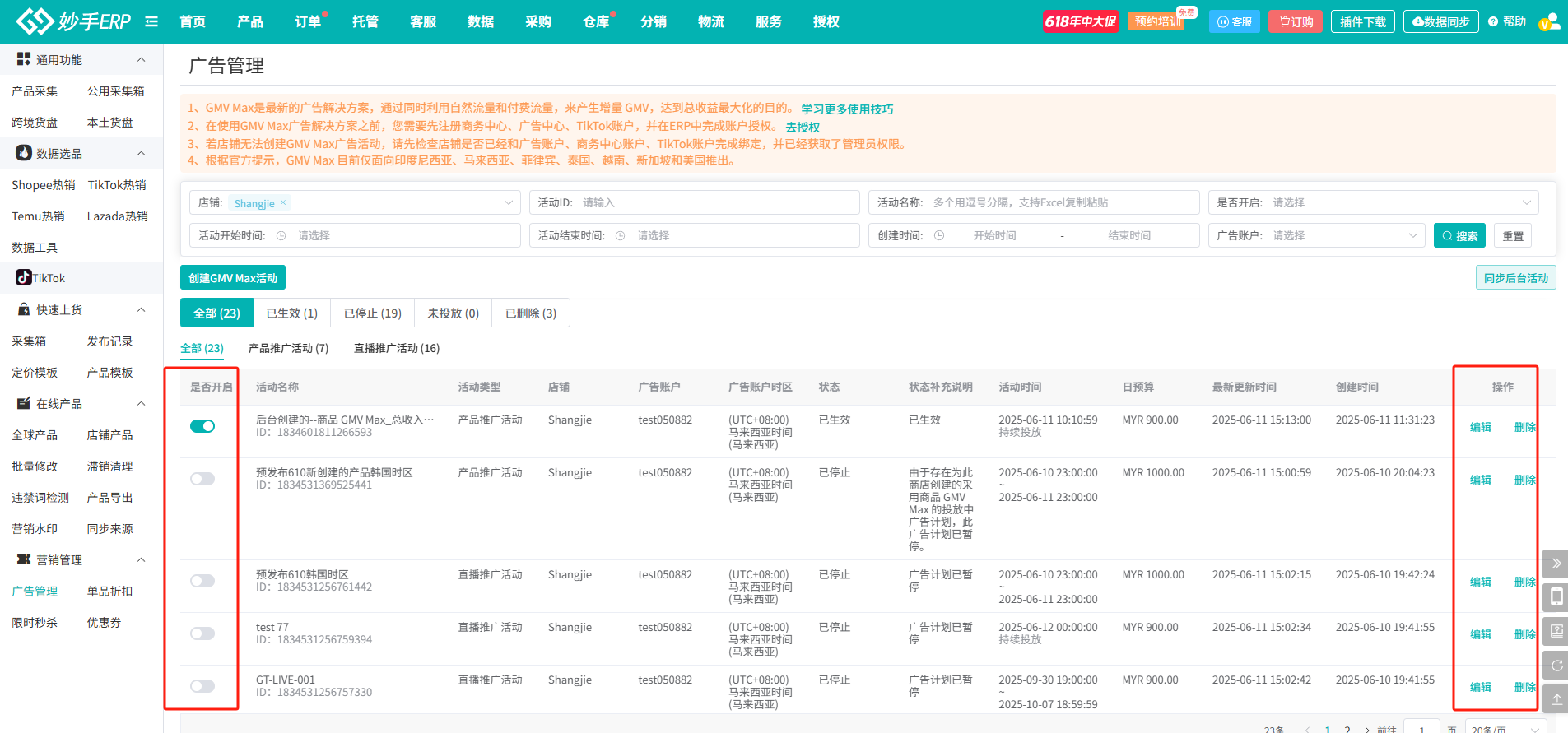Open the 学习更多使用技巧 link
Viewport: 1568px width, 733px height.
[x=847, y=109]
